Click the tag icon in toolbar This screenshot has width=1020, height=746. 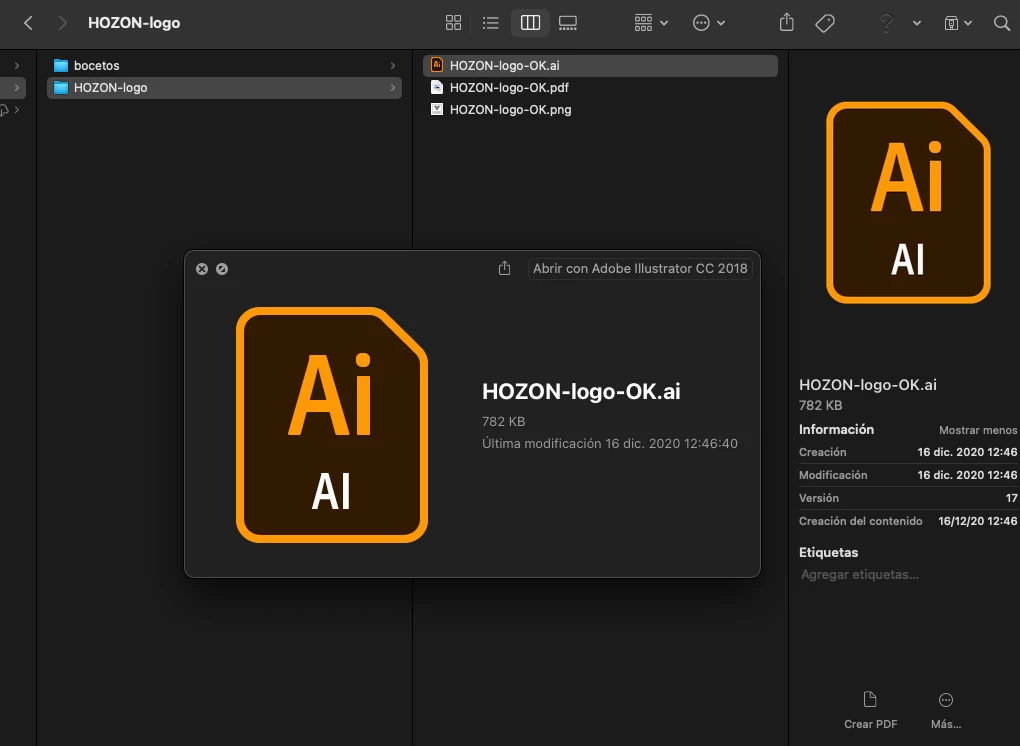825,23
